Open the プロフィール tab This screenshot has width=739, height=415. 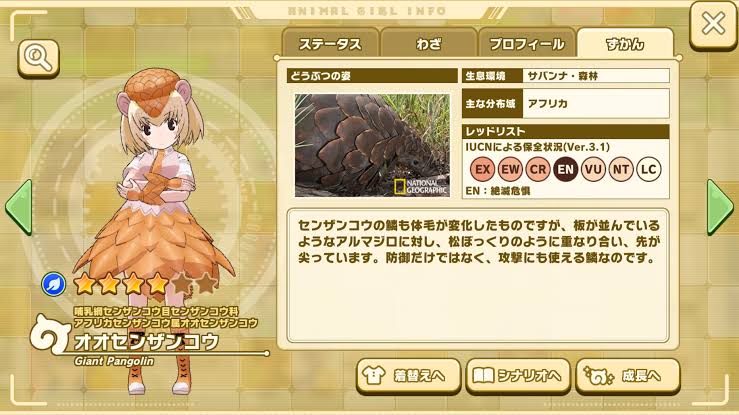[x=527, y=43]
